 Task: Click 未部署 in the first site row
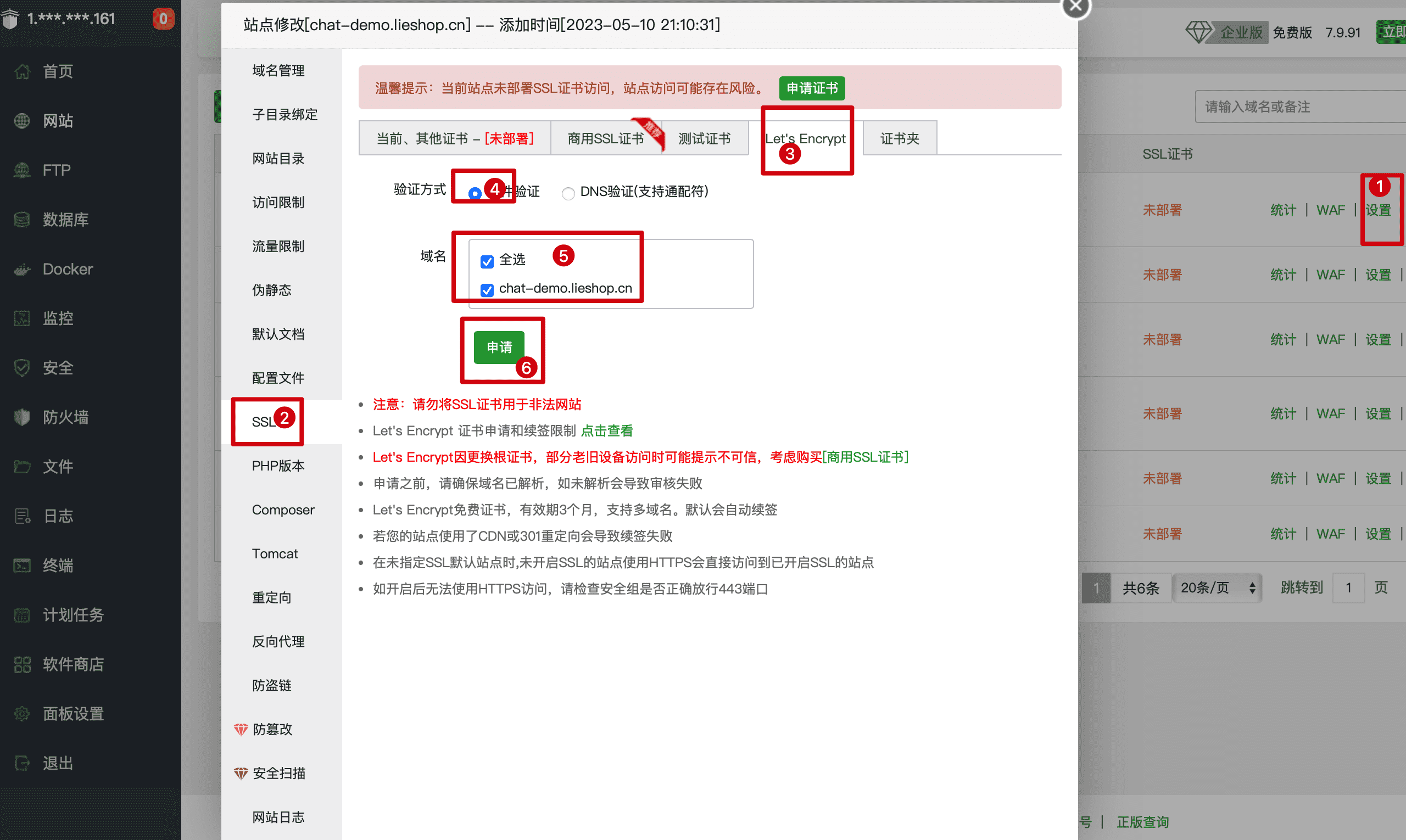1163,210
